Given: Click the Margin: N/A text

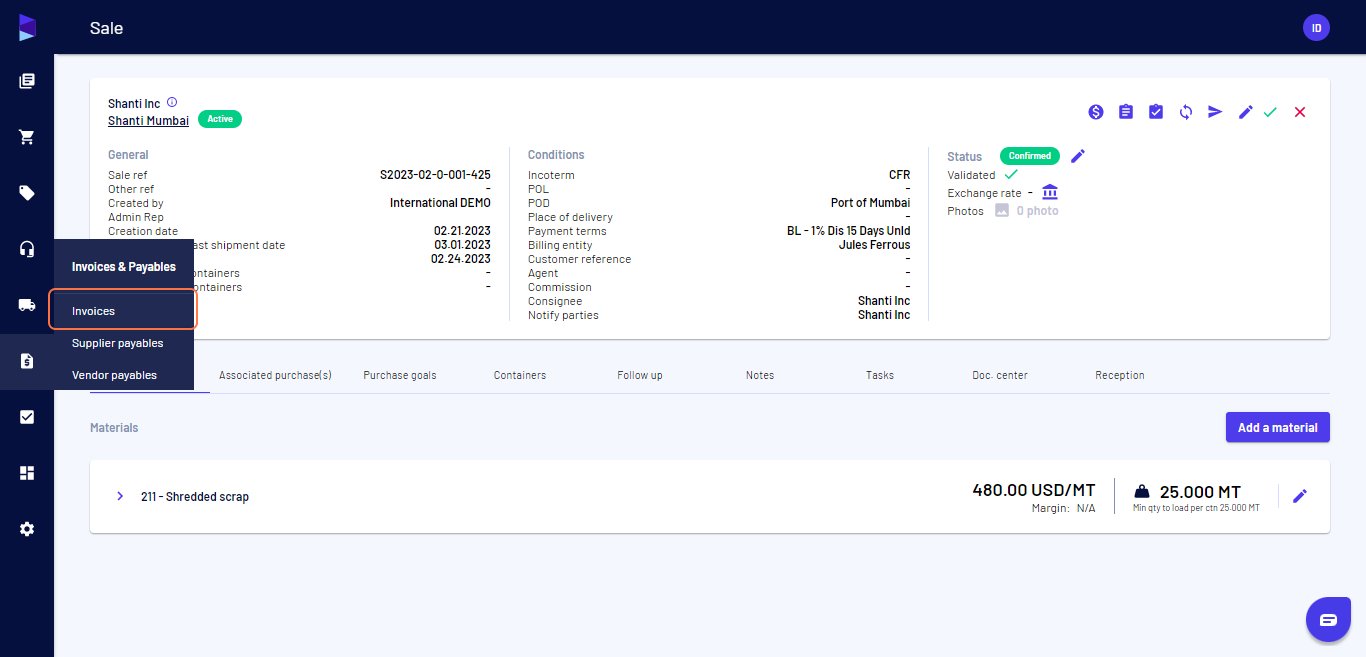Looking at the screenshot, I should [x=1063, y=508].
